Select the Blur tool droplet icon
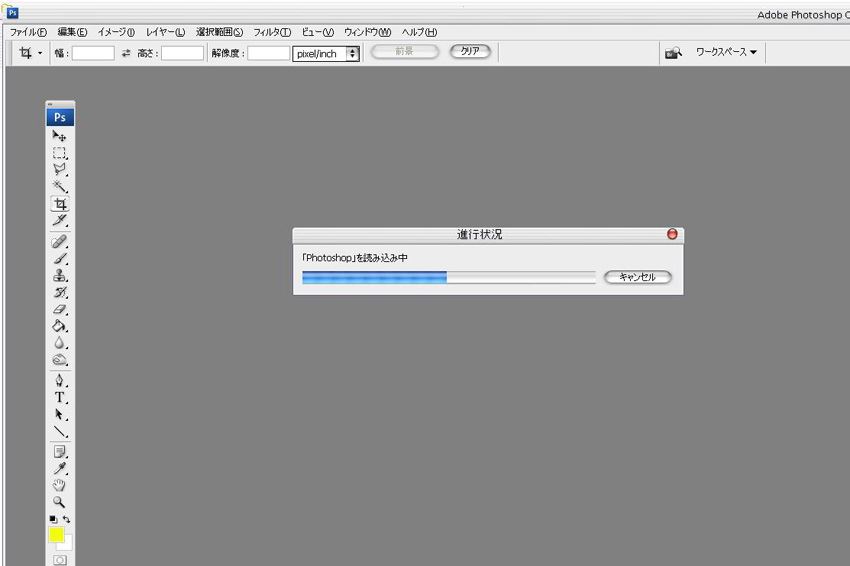The height and width of the screenshot is (566, 850). (60, 343)
